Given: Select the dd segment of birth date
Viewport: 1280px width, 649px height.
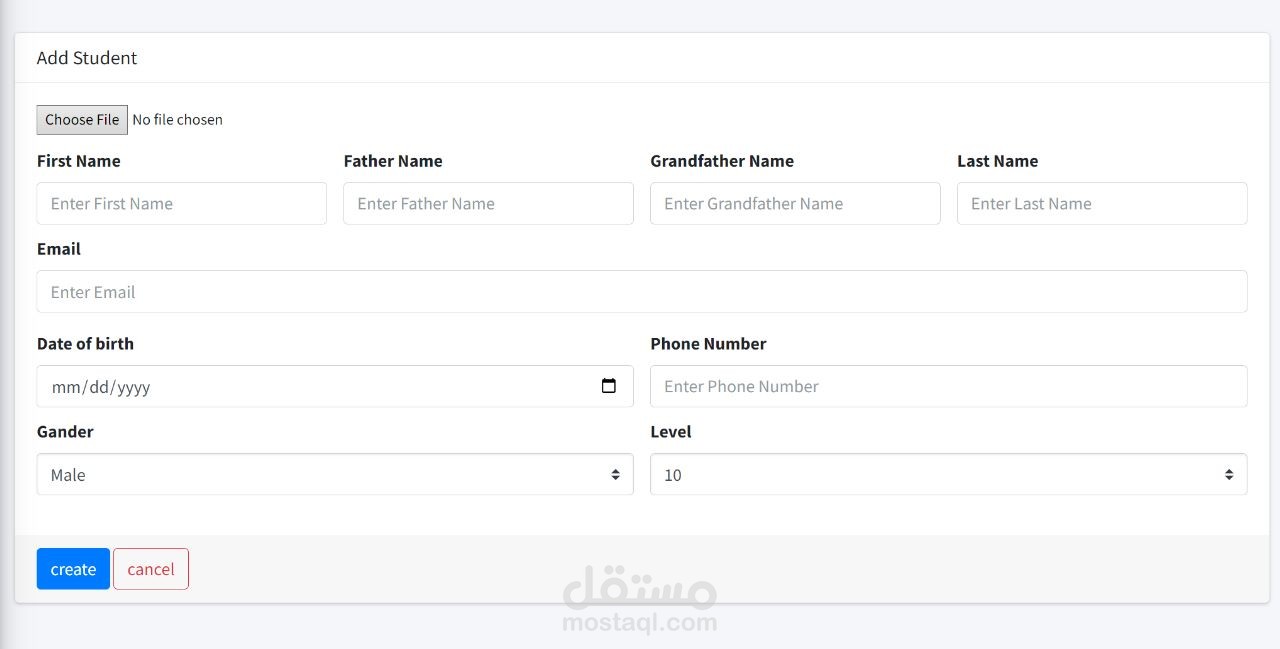Looking at the screenshot, I should [x=100, y=387].
